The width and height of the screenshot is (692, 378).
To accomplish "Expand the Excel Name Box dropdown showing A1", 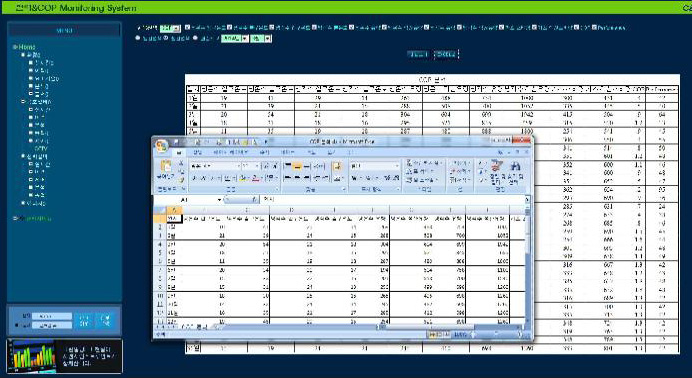I will point(219,200).
